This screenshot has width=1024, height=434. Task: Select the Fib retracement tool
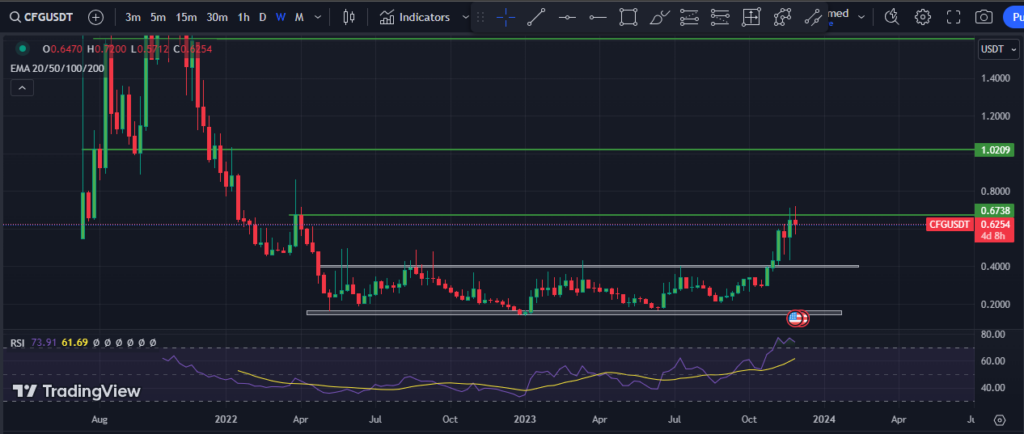click(x=690, y=18)
